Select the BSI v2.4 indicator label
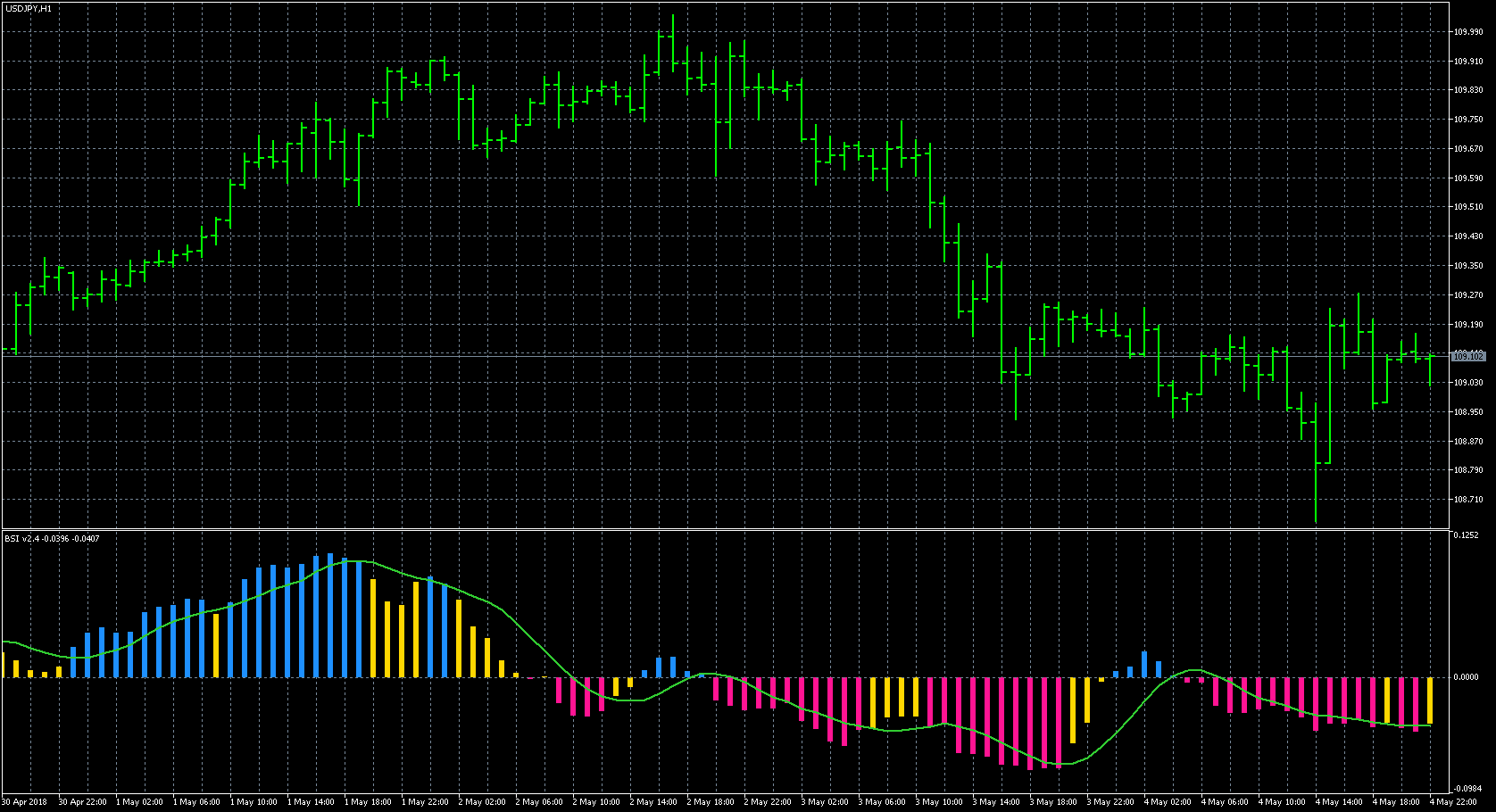1496x812 pixels. click(52, 538)
